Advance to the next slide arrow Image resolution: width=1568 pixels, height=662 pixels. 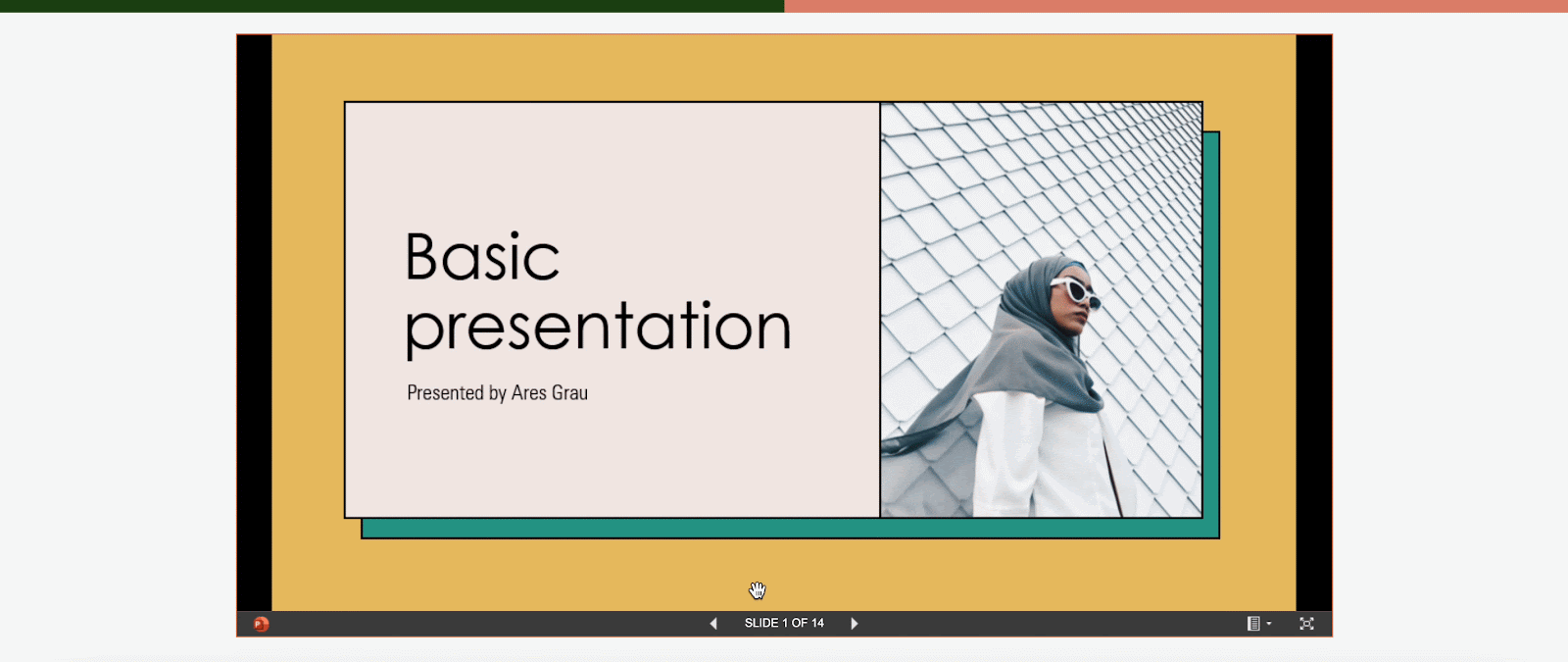point(855,624)
